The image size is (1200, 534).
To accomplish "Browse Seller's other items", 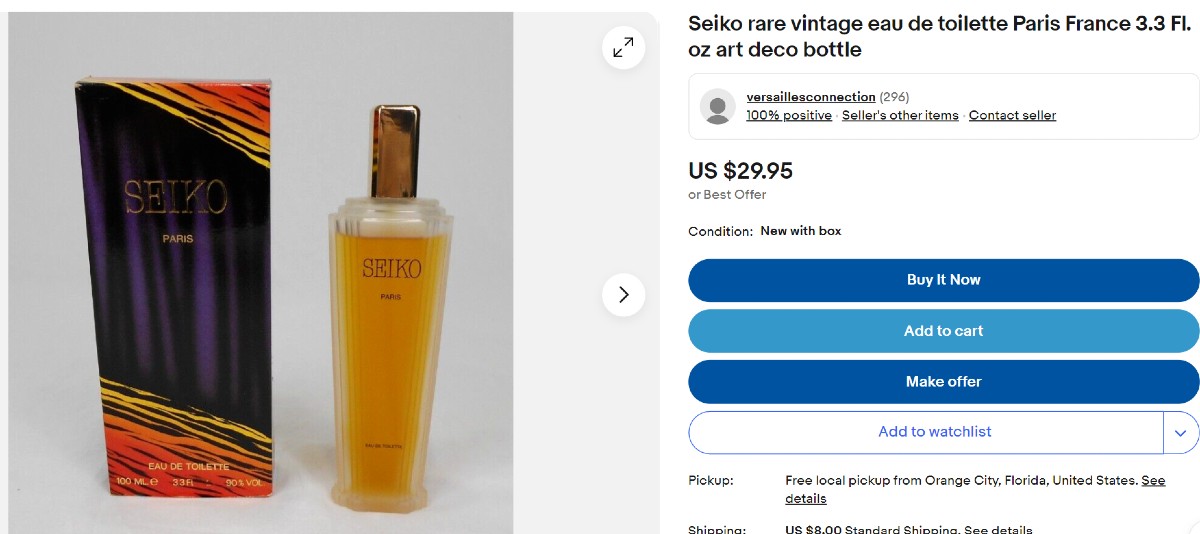I will point(900,115).
